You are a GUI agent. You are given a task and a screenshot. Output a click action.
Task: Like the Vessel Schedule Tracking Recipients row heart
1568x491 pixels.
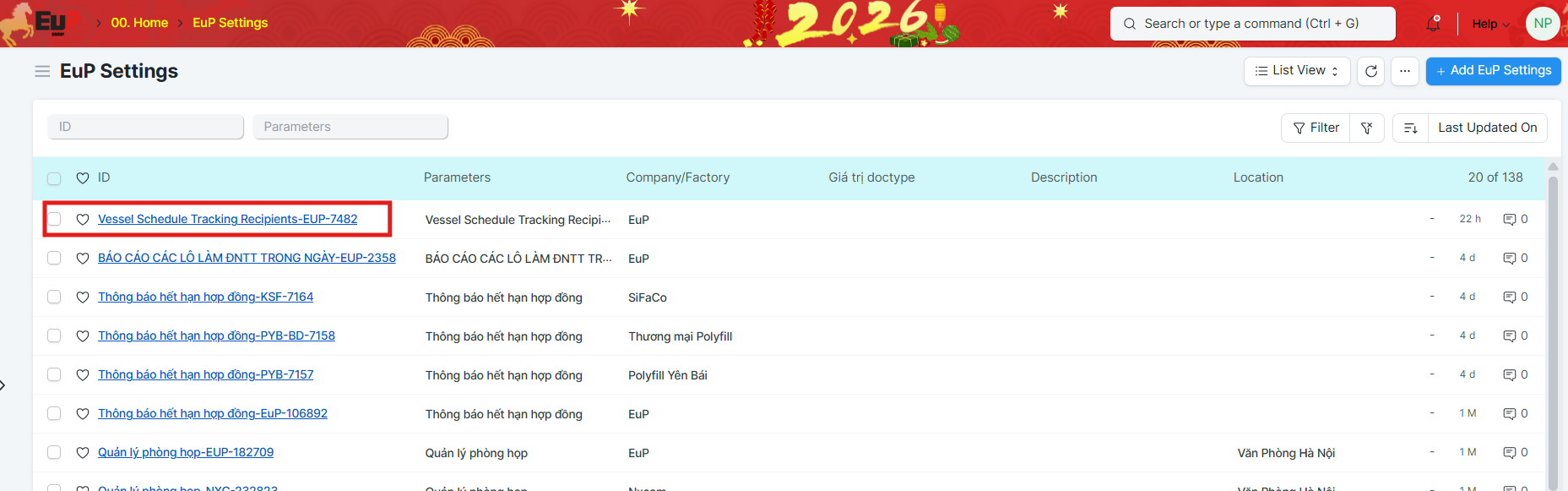(x=83, y=220)
